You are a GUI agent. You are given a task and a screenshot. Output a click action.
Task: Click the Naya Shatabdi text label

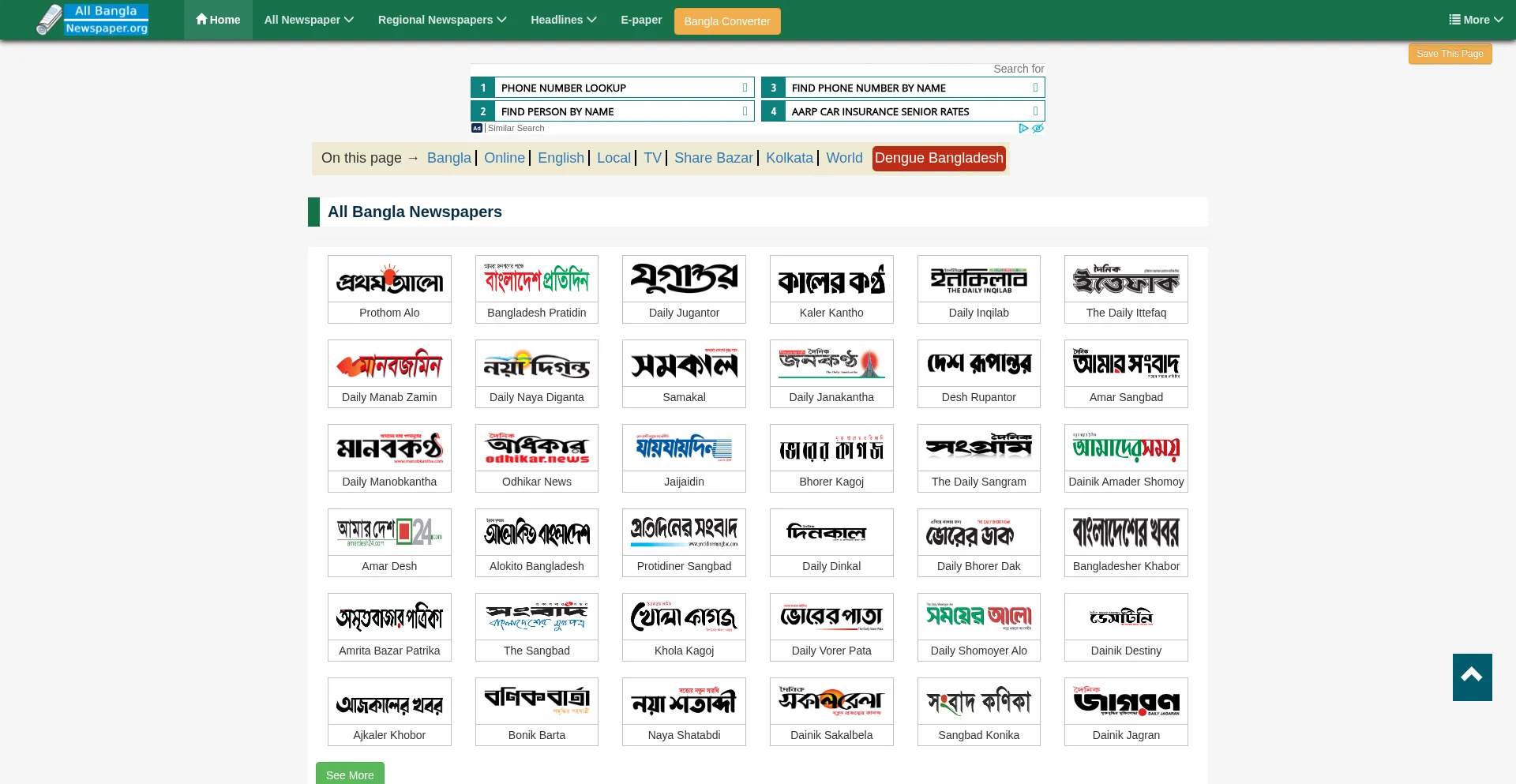pos(684,735)
